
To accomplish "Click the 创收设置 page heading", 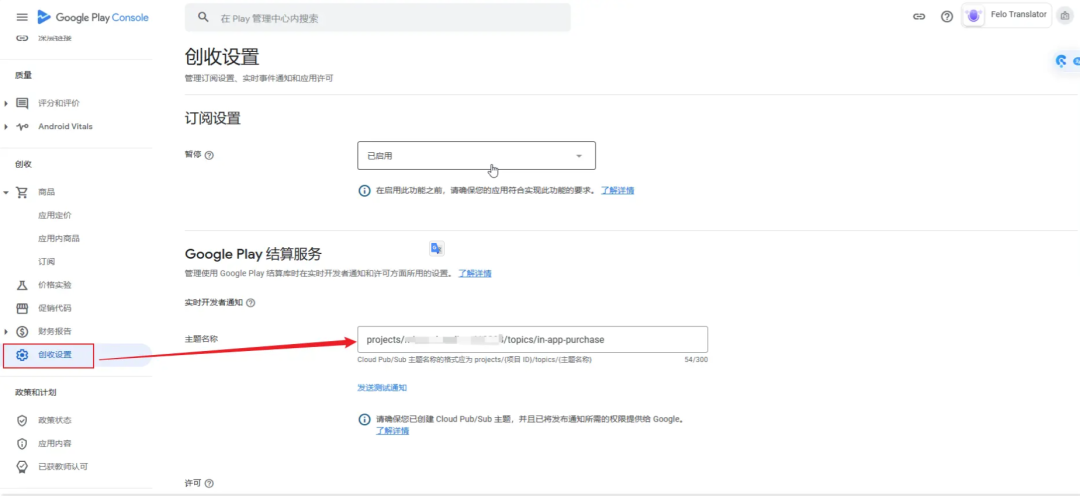I will click(222, 57).
